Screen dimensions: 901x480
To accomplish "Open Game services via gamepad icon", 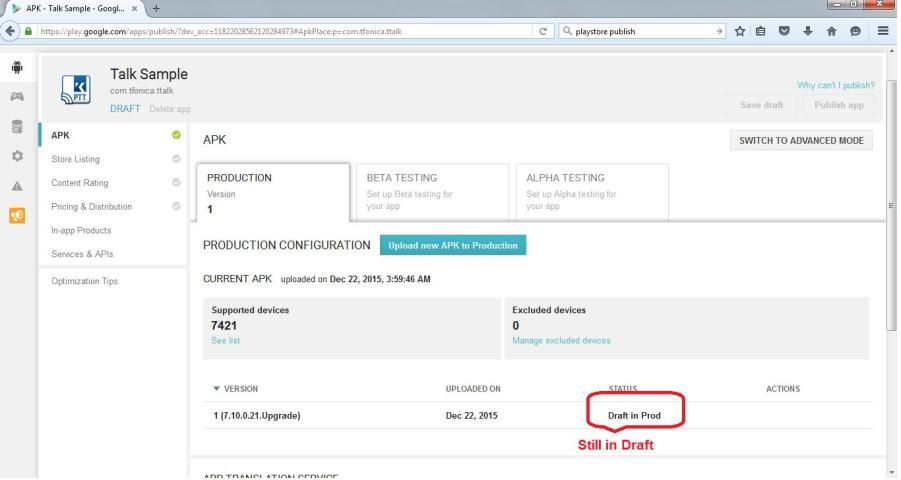I will click(17, 93).
